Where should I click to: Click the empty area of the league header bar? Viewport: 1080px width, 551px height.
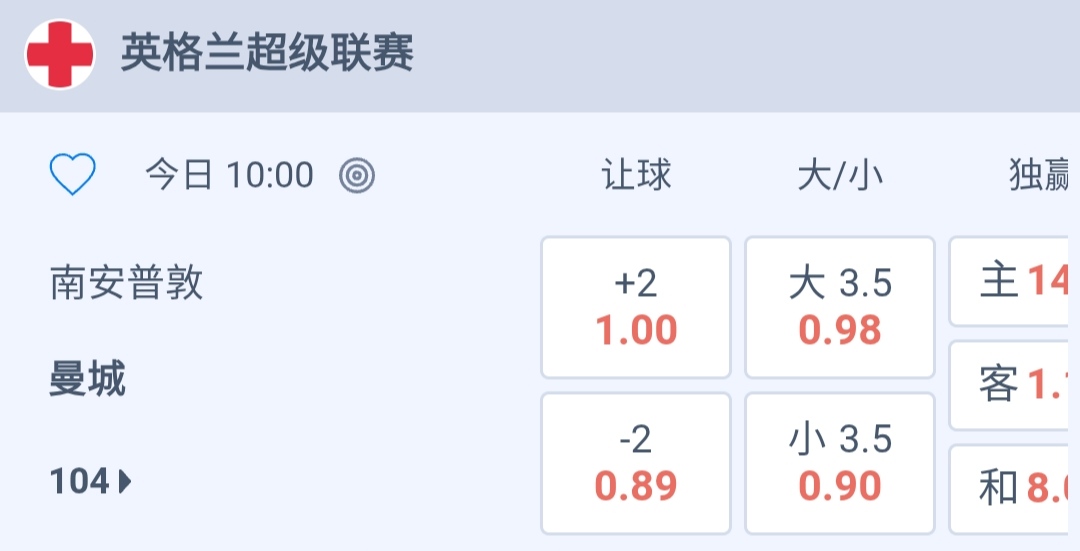pos(750,55)
